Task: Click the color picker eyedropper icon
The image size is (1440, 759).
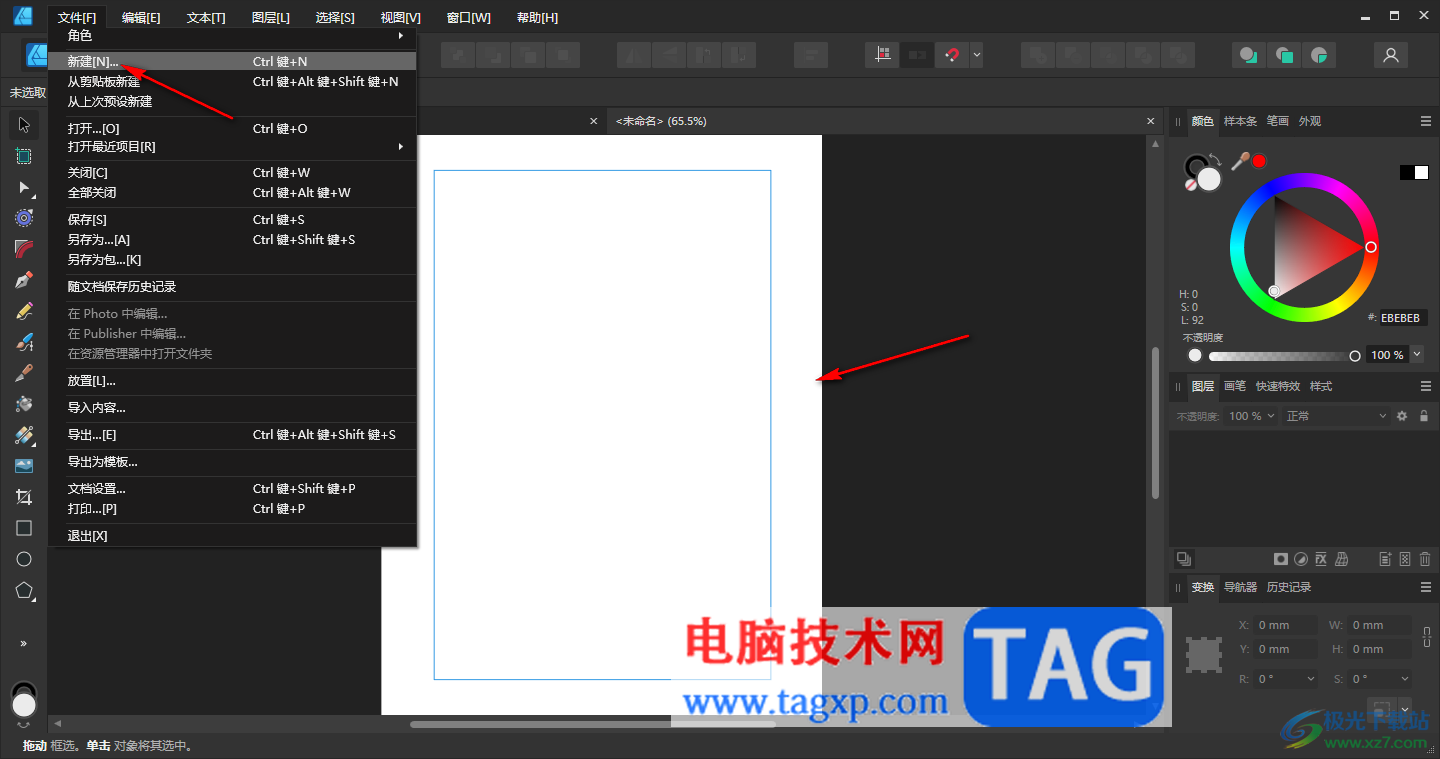Action: point(1240,161)
